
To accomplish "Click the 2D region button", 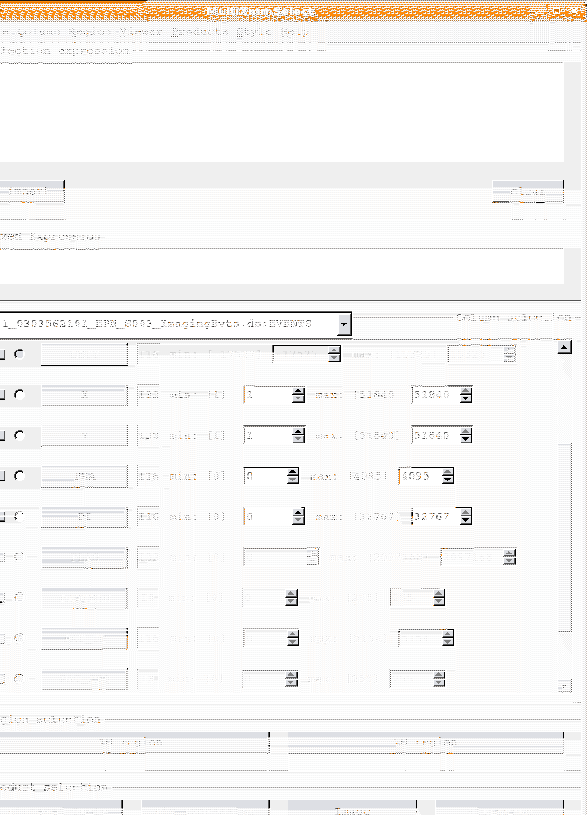I will click(425, 743).
